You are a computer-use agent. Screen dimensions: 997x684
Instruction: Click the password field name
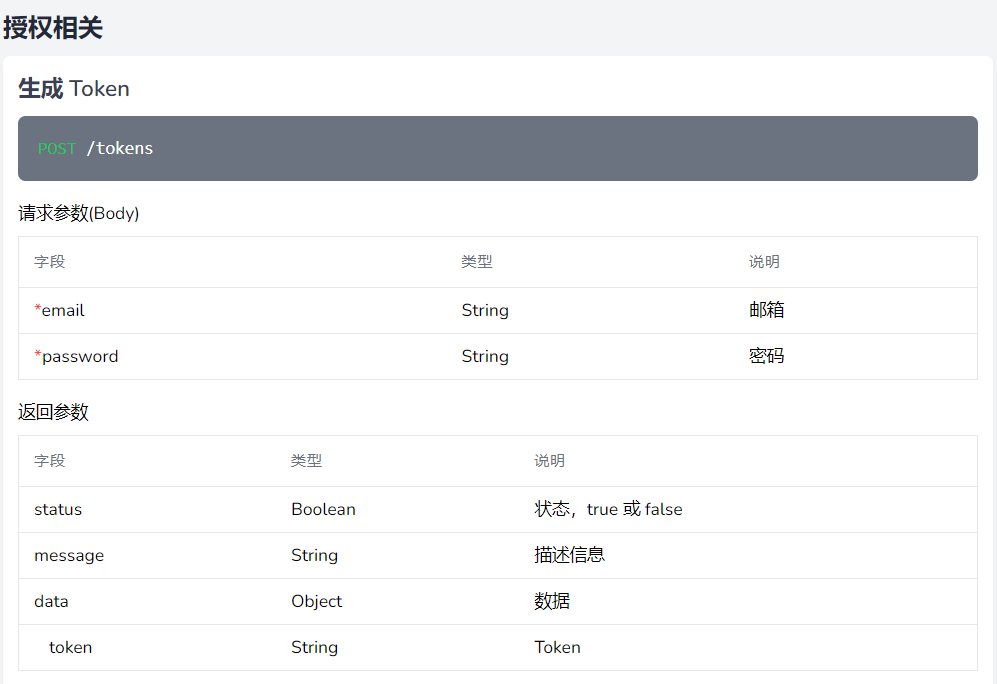click(x=79, y=357)
